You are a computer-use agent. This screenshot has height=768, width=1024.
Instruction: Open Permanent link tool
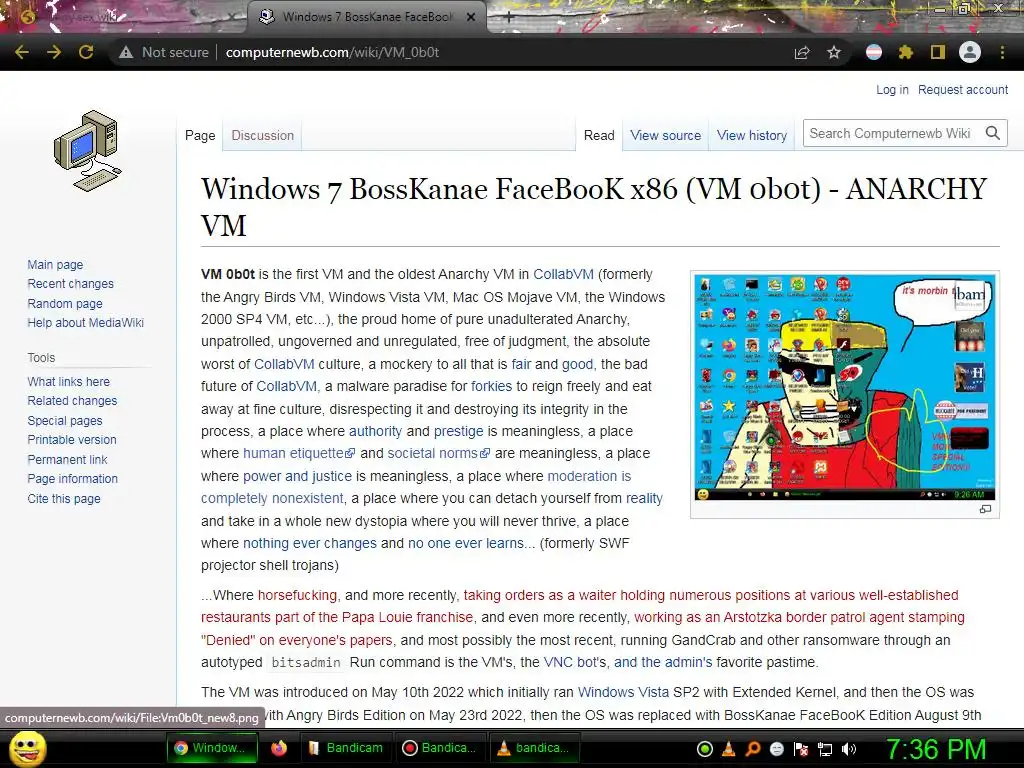[x=67, y=459]
